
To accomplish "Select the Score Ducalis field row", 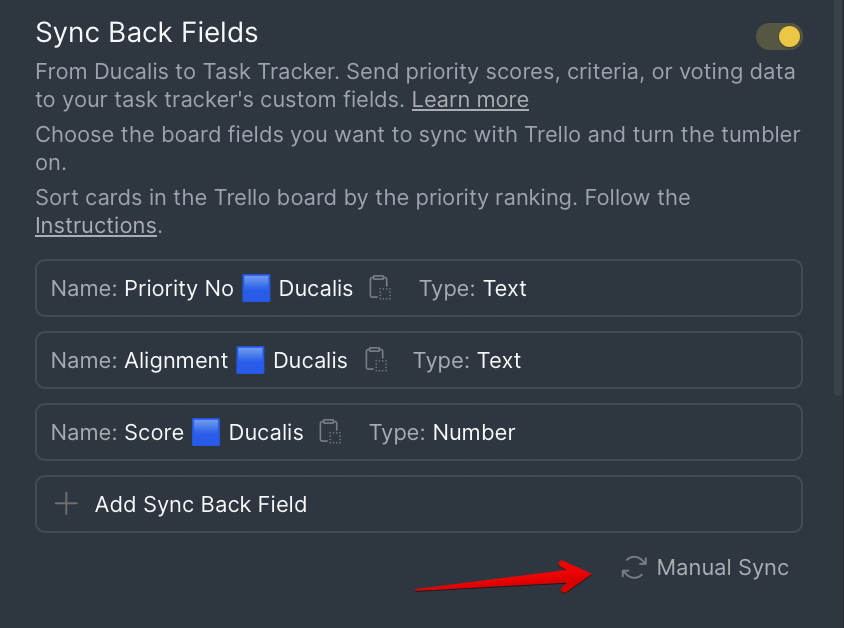I will point(419,432).
